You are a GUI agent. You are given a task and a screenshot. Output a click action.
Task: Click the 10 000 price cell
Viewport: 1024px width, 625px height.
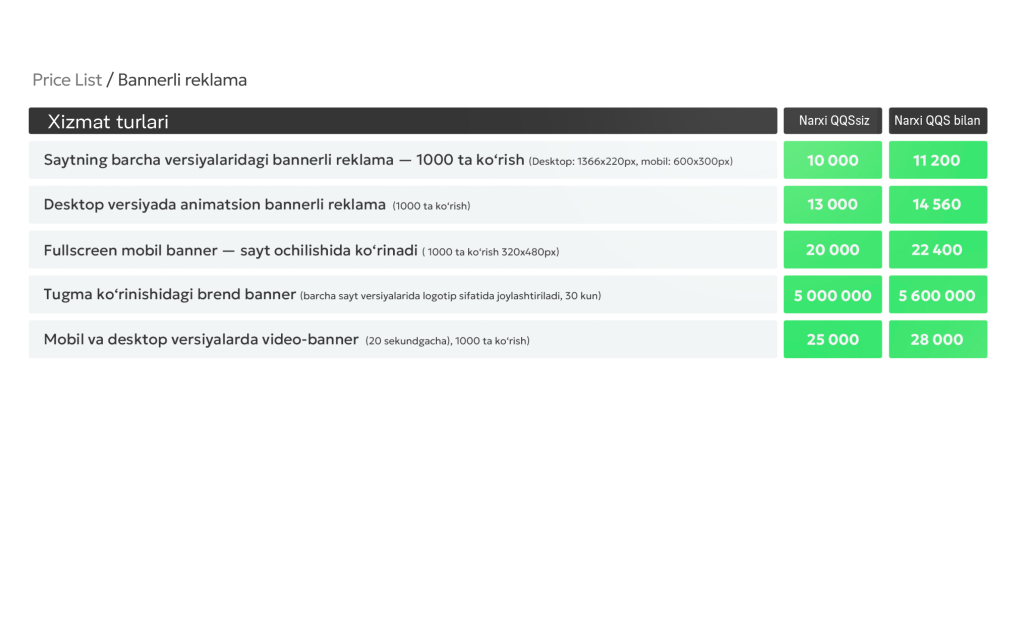[x=833, y=160]
